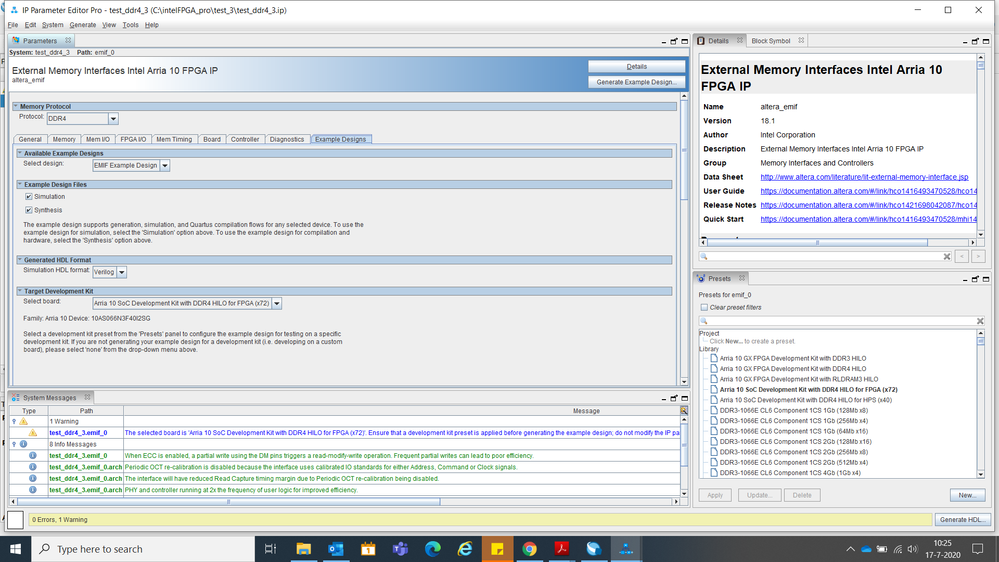Click the Generate HDL button
Screen dimensions: 999x562
pos(963,519)
